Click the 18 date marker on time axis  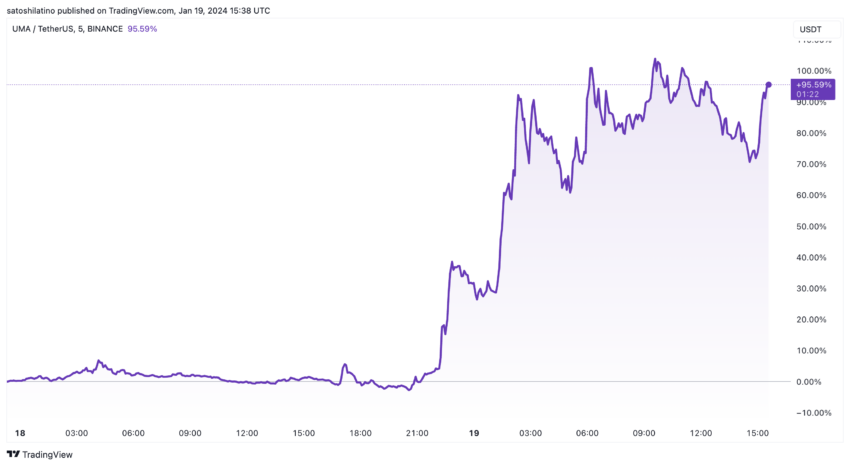(x=20, y=433)
